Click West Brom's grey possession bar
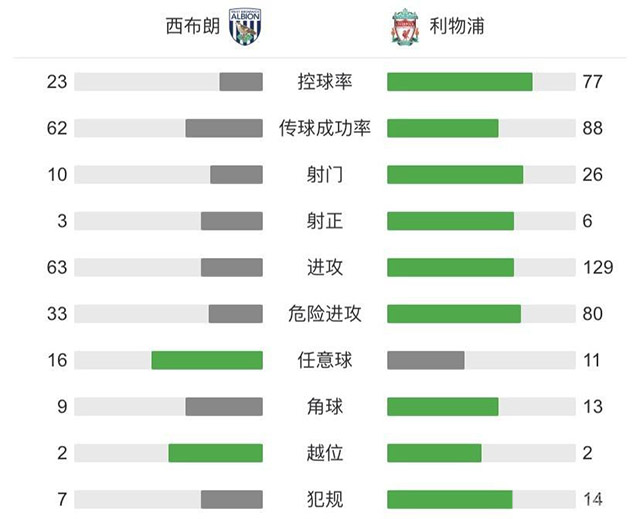The height and width of the screenshot is (519, 640). tap(240, 82)
